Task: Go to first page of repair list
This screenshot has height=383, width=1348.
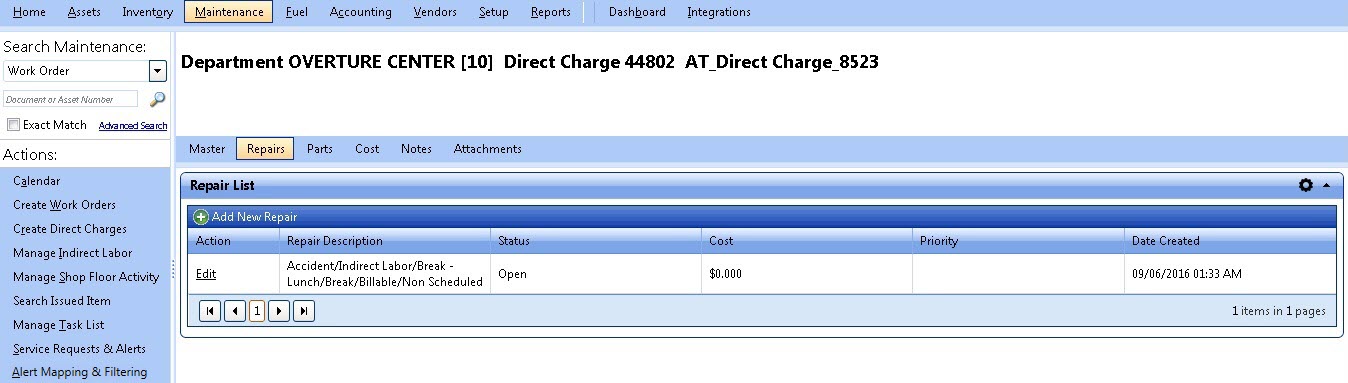Action: coord(210,311)
